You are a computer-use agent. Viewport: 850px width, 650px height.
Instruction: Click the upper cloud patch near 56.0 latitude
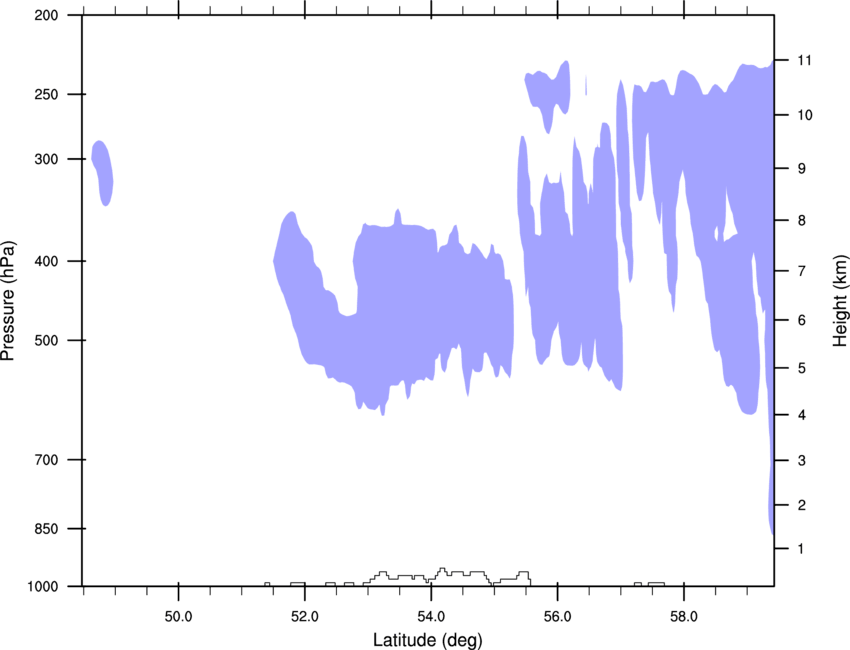(549, 95)
